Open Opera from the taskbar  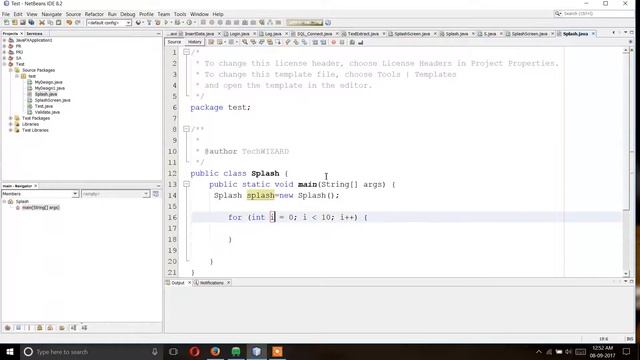click(194, 351)
